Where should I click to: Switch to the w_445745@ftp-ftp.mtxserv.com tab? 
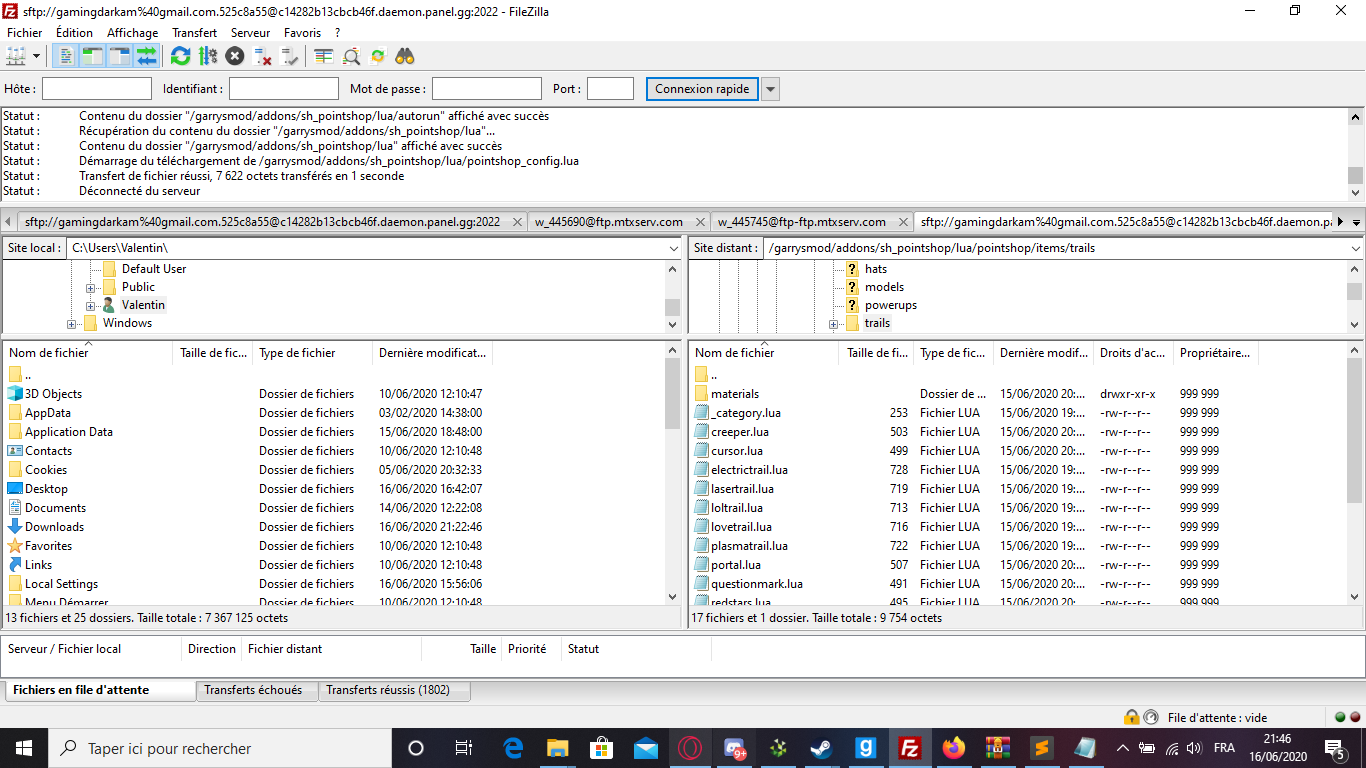[x=801, y=222]
